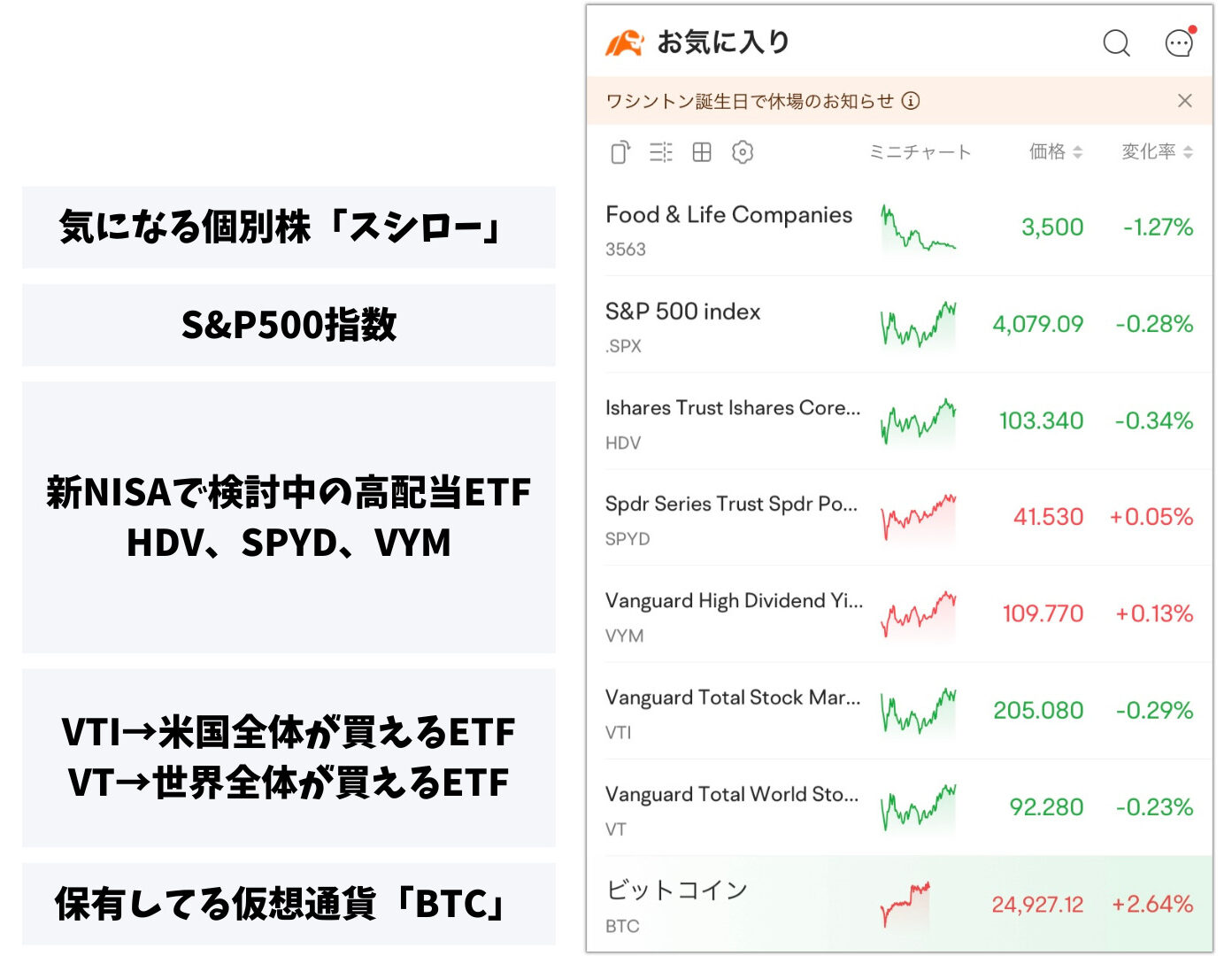Screen dimensions: 1232x956
Task: Open the chat messages bubble icon
Action: tap(1180, 42)
